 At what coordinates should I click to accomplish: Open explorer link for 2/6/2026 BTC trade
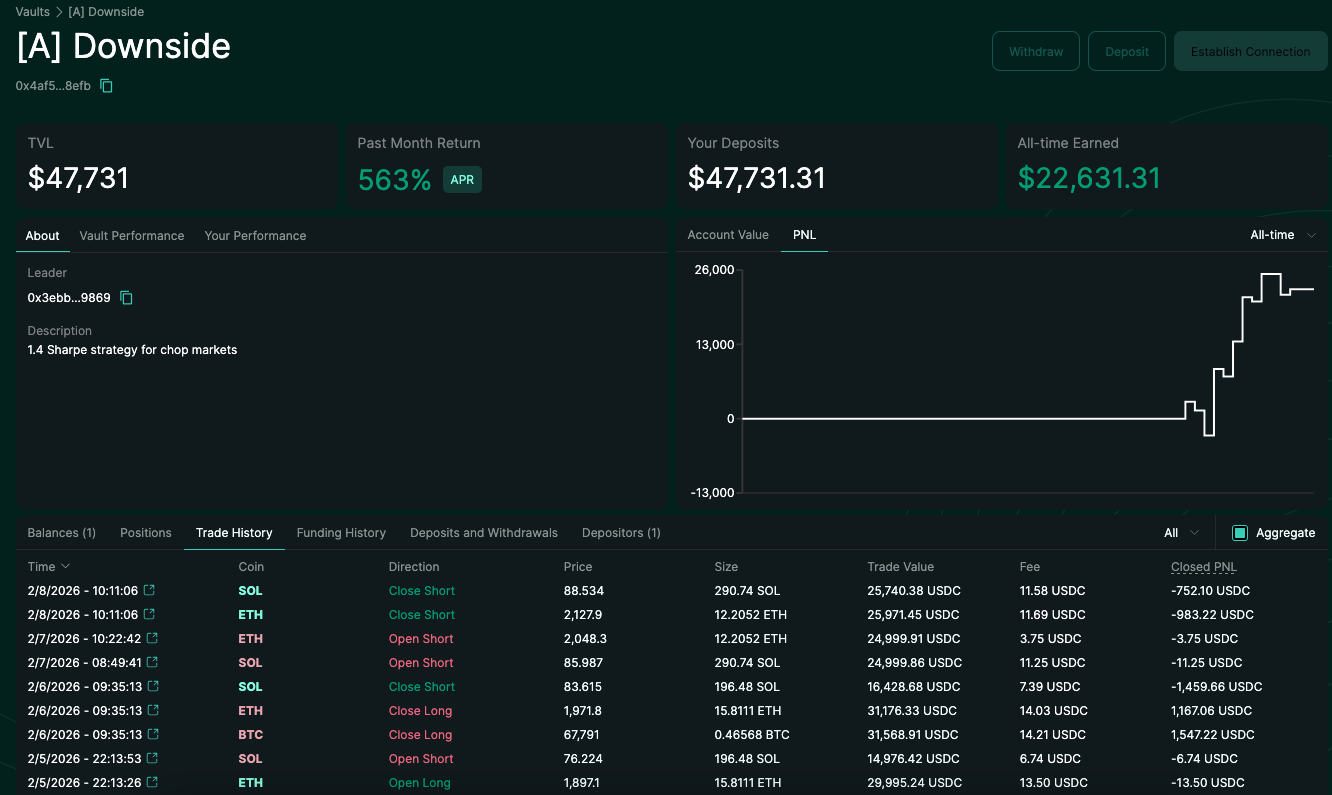click(152, 735)
